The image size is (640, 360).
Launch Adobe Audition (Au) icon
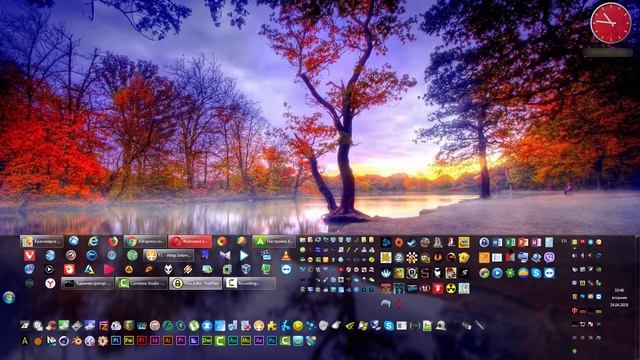pos(233,341)
